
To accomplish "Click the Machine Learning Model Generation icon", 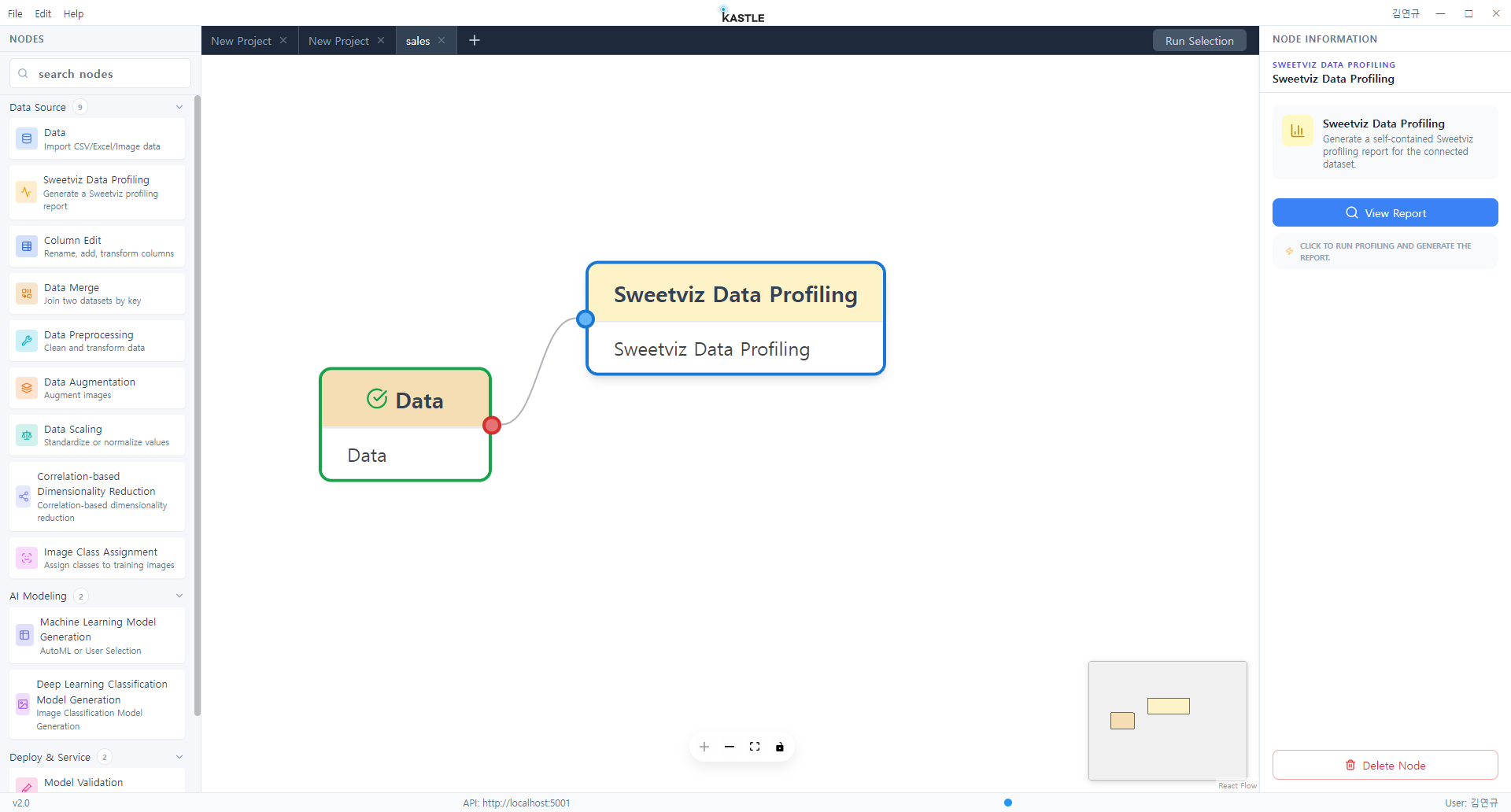I will pyautogui.click(x=25, y=635).
